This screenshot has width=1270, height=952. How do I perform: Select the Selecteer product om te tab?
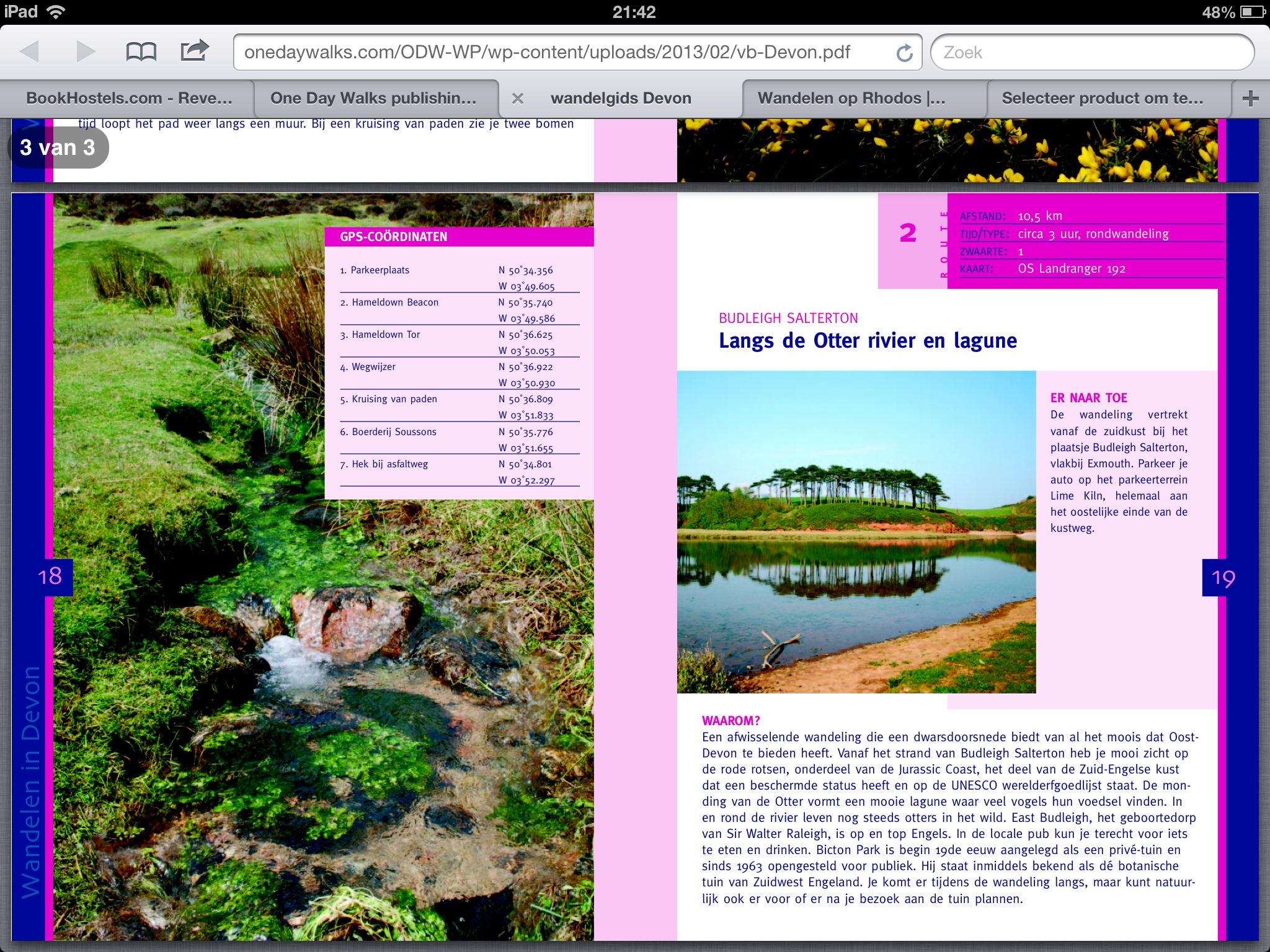click(1102, 98)
